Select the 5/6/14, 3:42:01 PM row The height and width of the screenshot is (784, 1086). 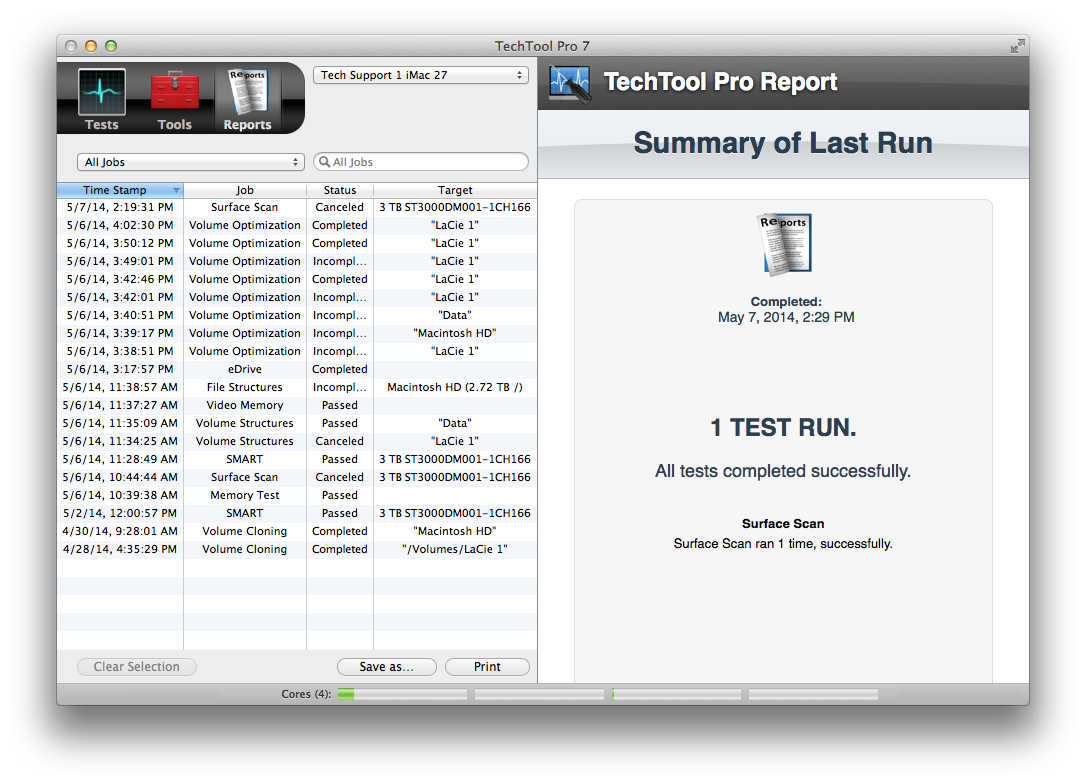coord(297,297)
